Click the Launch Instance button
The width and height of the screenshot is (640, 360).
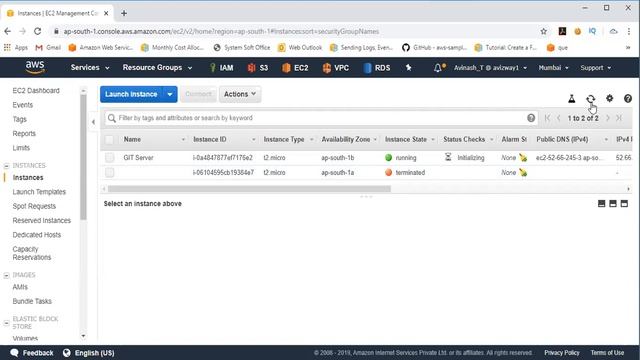[131, 94]
